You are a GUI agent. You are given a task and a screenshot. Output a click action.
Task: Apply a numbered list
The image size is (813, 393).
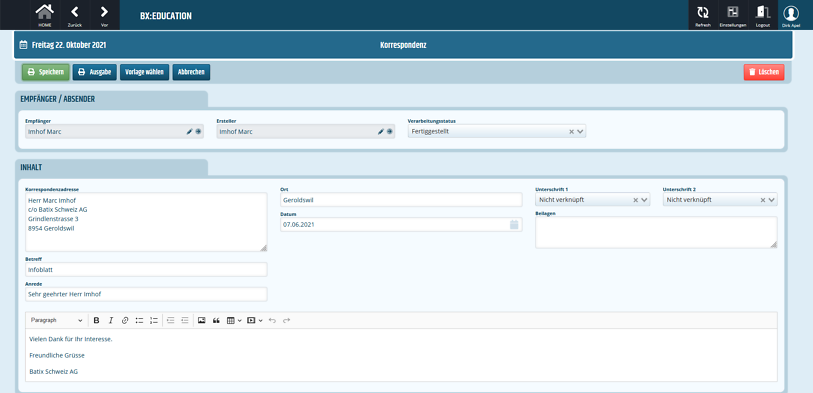(153, 320)
